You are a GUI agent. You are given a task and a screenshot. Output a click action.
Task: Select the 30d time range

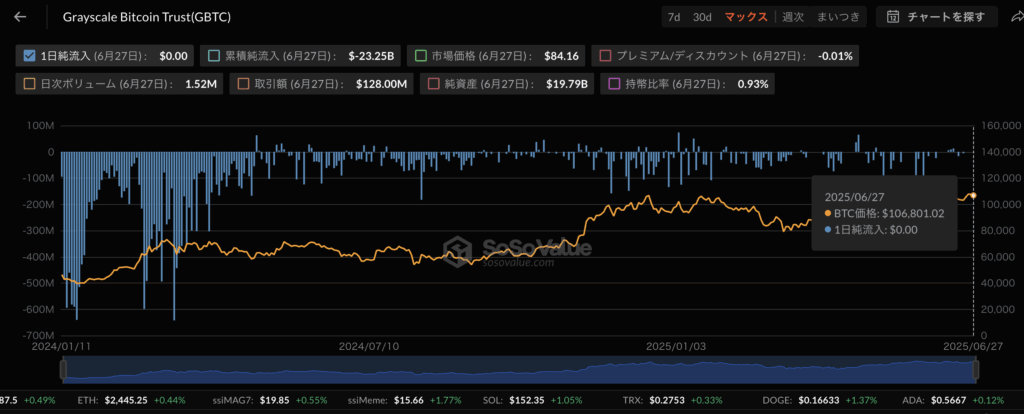coord(702,17)
